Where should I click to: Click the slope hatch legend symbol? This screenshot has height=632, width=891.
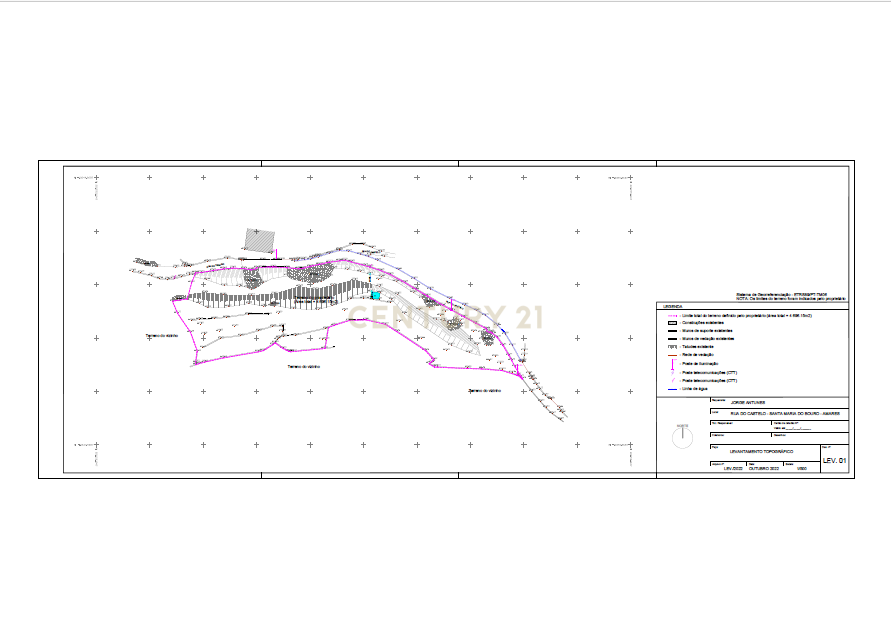(673, 347)
